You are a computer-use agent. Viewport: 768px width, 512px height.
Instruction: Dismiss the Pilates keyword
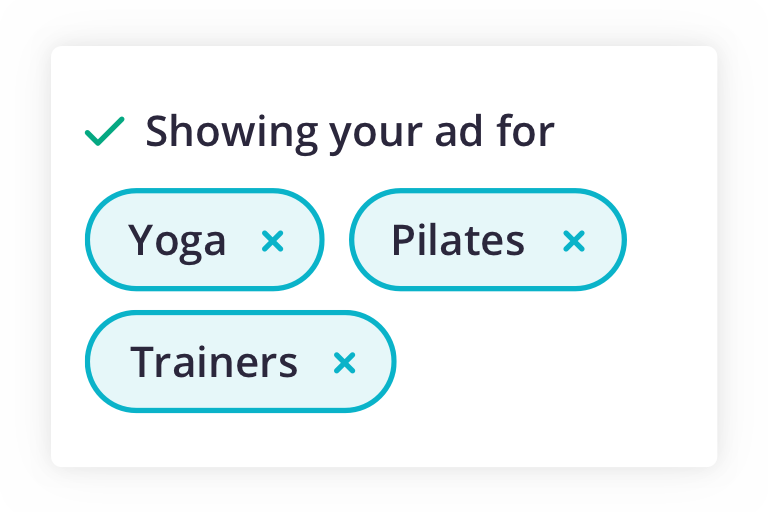(573, 241)
